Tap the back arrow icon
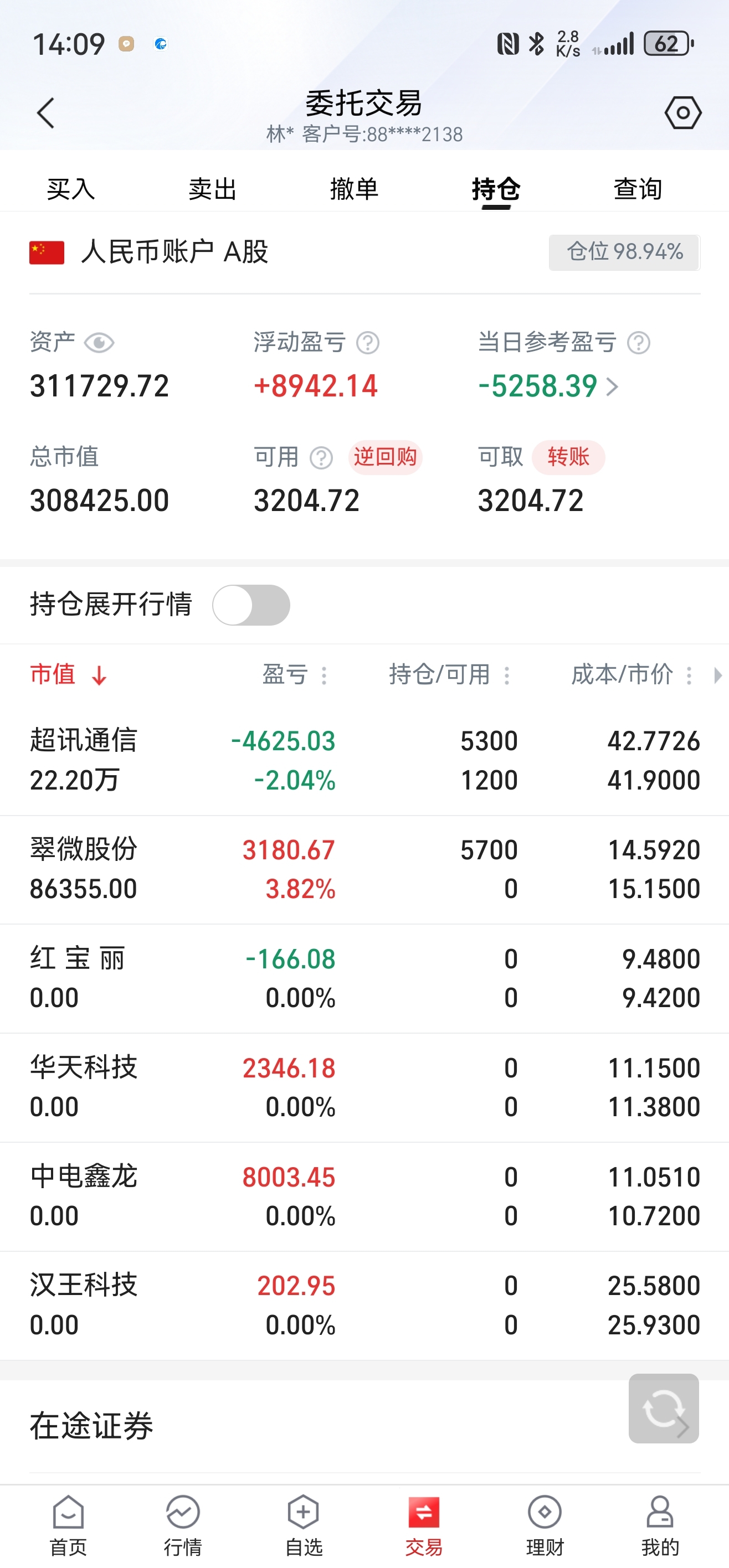The height and width of the screenshot is (1568, 729). [x=45, y=113]
